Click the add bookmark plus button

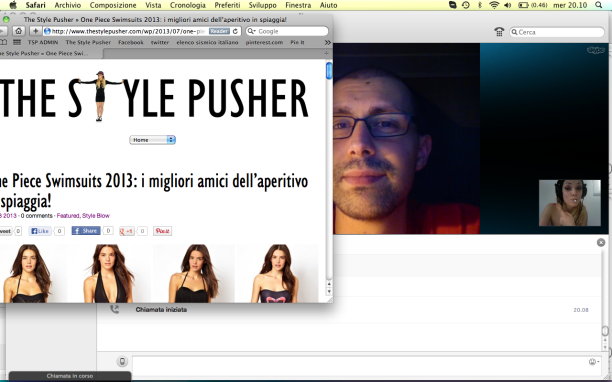click(35, 31)
